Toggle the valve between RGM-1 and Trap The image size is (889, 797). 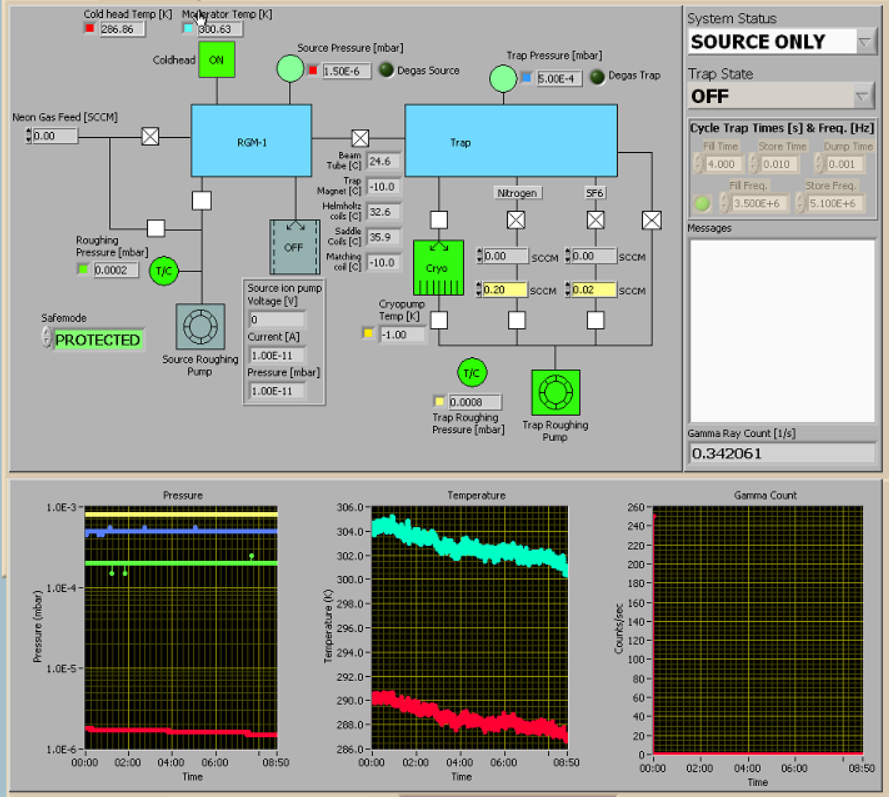click(x=360, y=138)
